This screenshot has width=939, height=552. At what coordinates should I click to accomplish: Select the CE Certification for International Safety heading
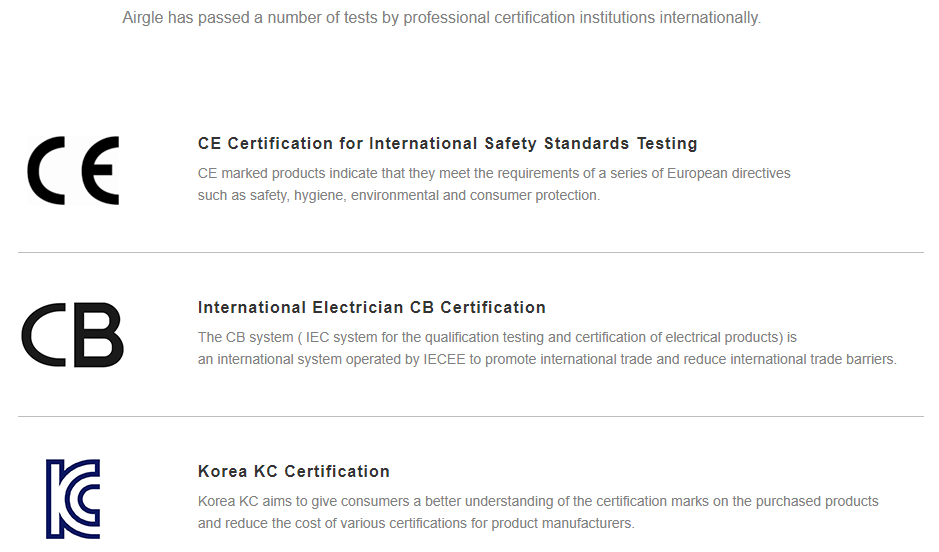click(x=447, y=143)
